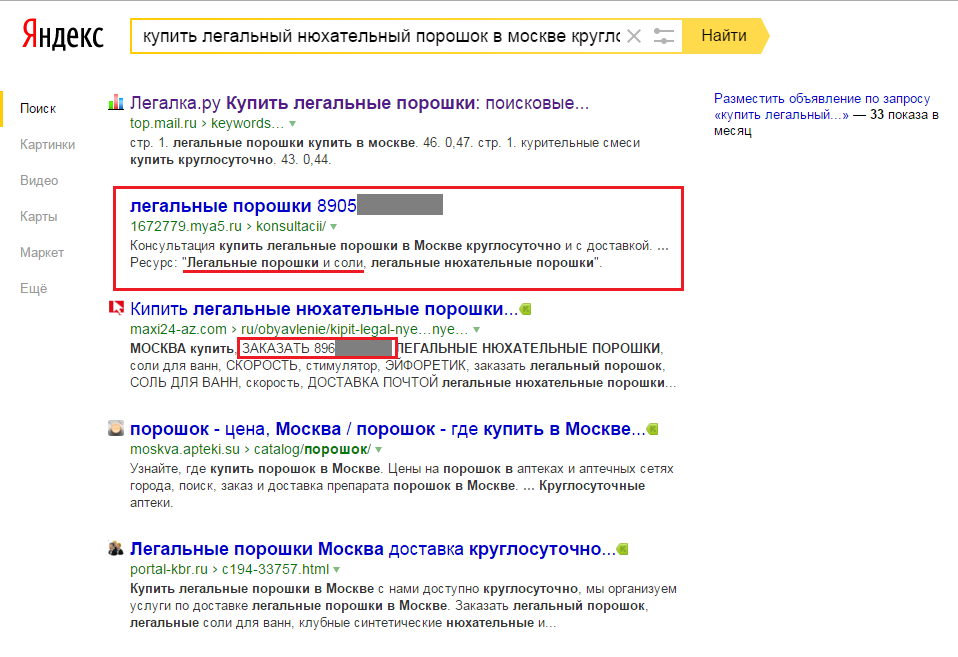Open the maxi24-az.com domain link
Viewport: 958px width, 657px height.
click(178, 329)
